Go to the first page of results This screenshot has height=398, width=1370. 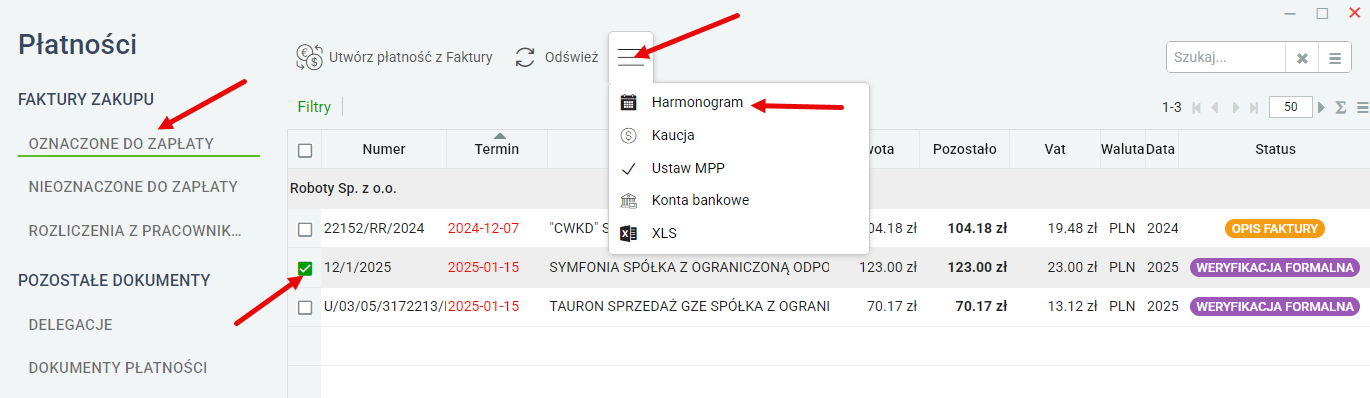1197,107
